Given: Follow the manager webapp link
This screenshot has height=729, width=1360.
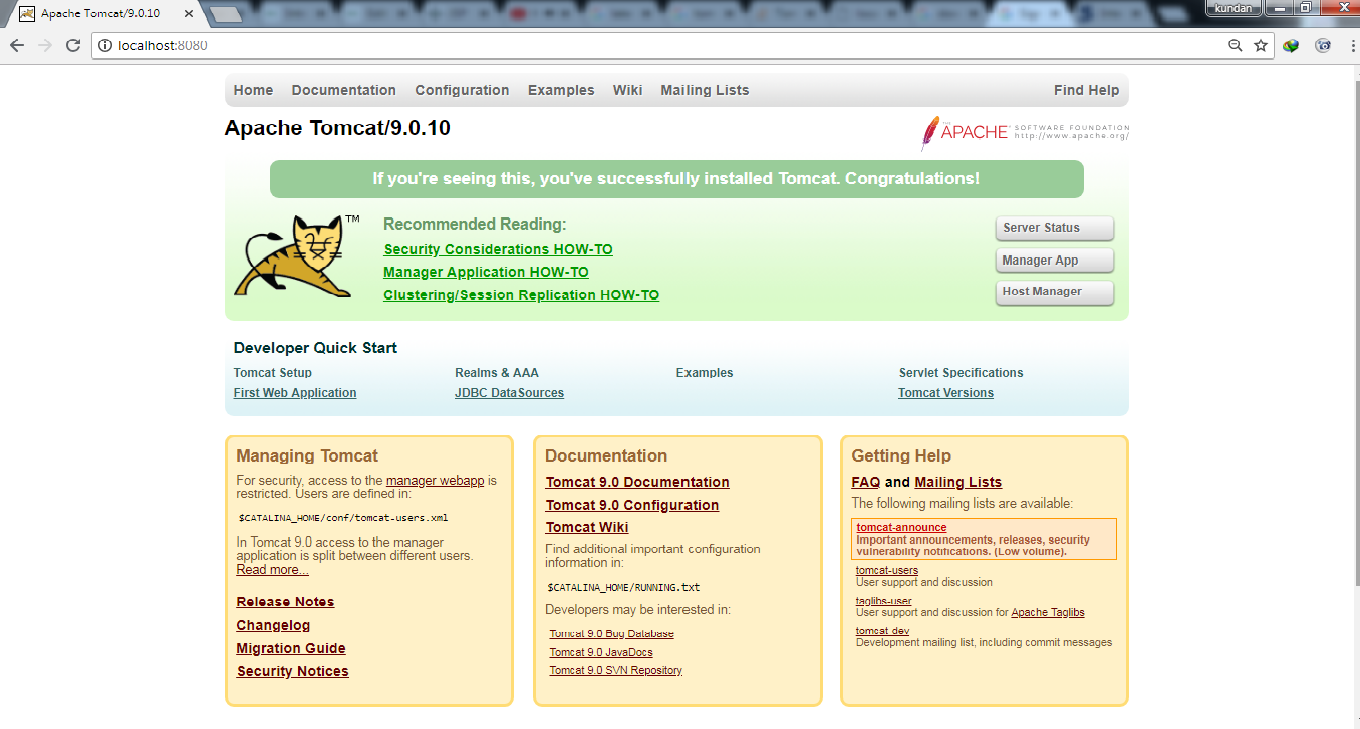Looking at the screenshot, I should (x=435, y=481).
